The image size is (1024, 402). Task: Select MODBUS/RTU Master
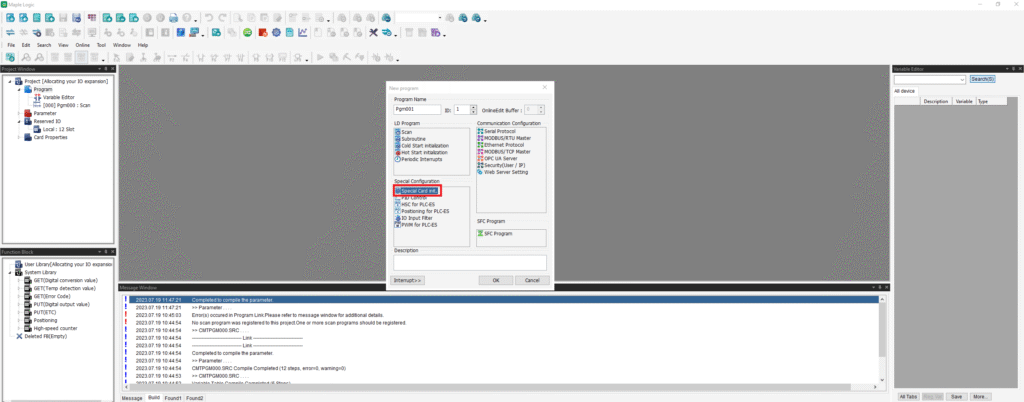tap(504, 138)
